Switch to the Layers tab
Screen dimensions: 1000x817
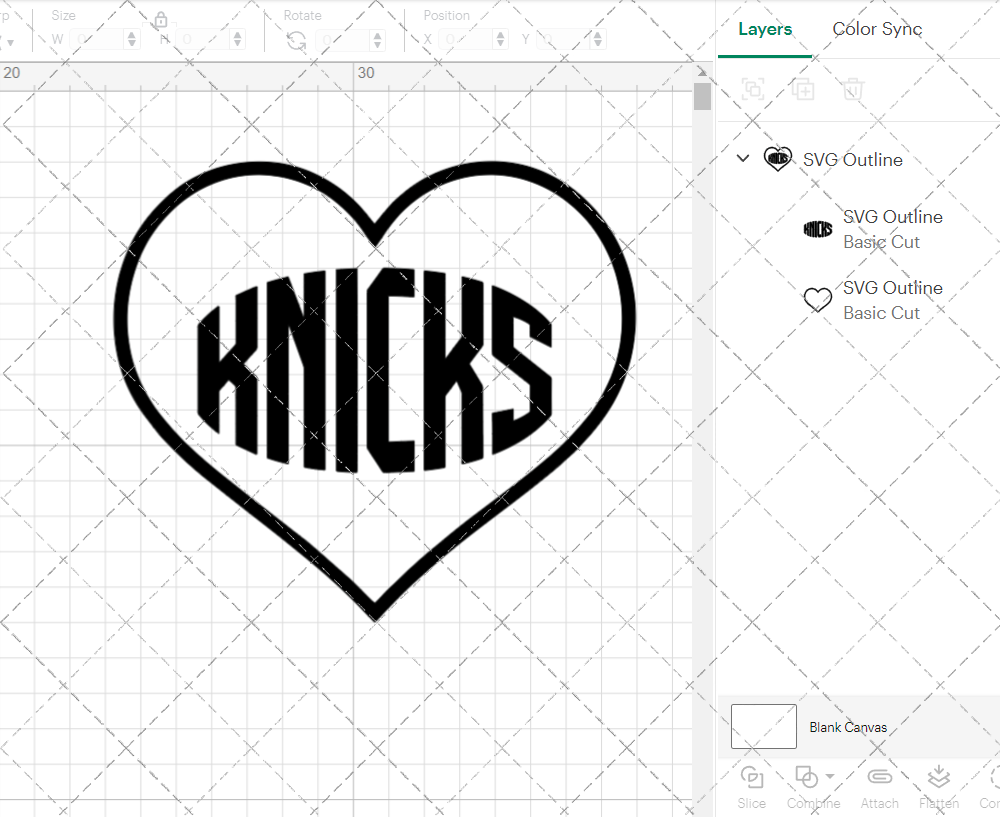click(765, 29)
